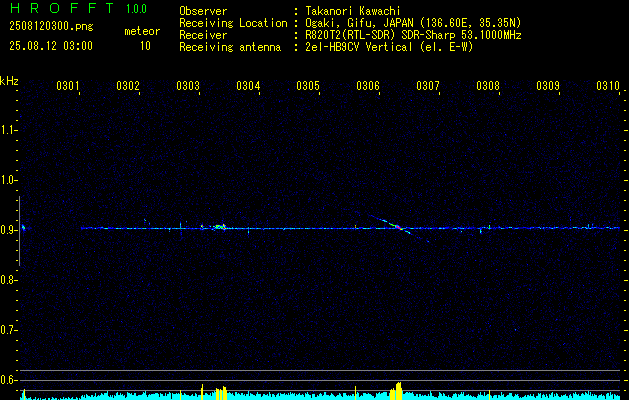Click the kHz axis unit label

click(9, 81)
